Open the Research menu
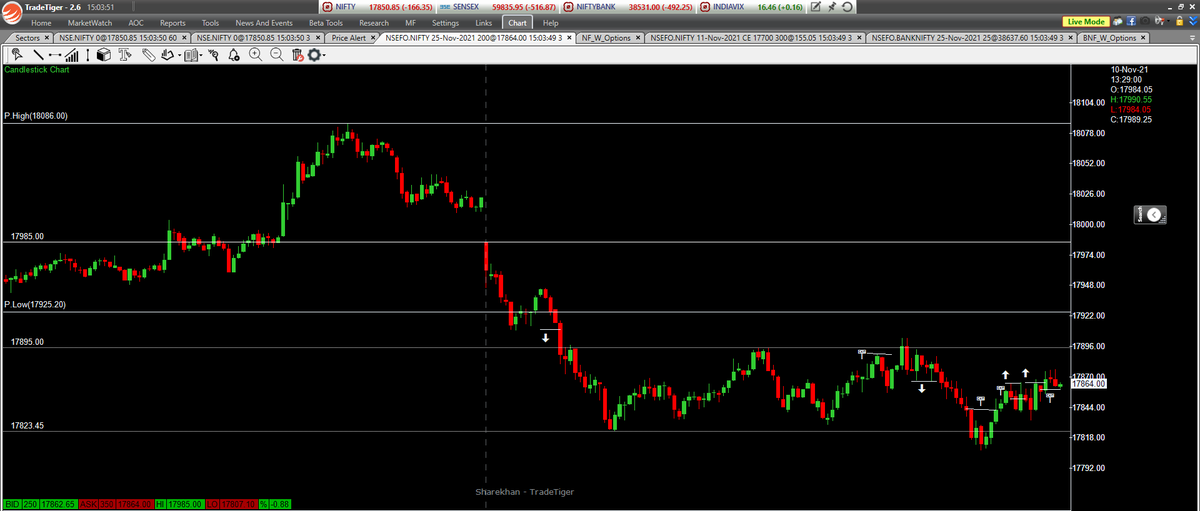The width and height of the screenshot is (1200, 511). pos(374,22)
